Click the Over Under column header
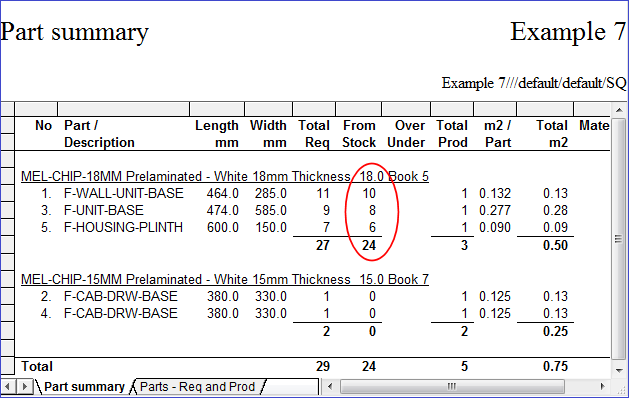Viewport: 629px width, 398px height. point(406,134)
